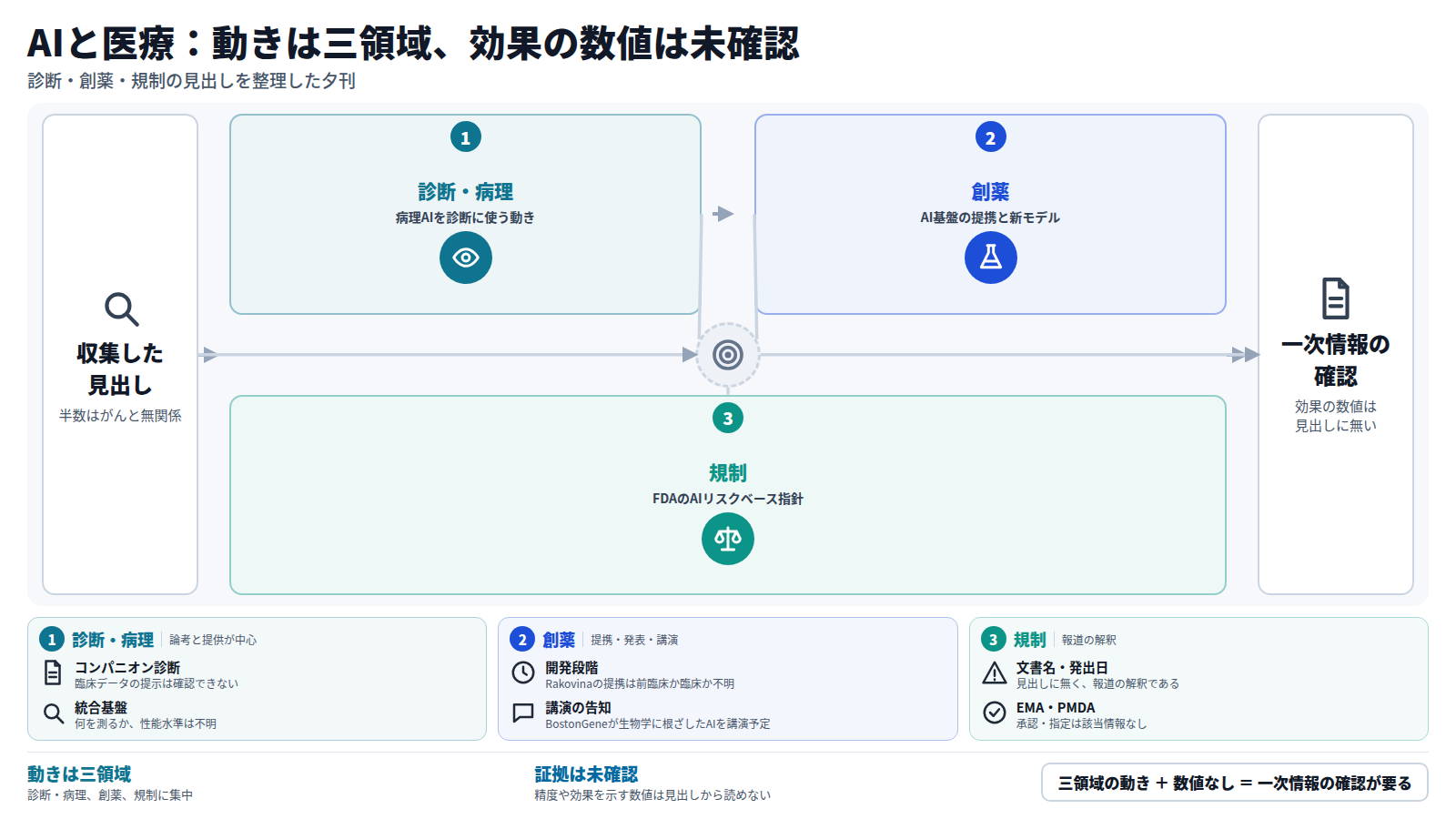Click the text 承認・指定は該当情報なし
This screenshot has width=1456, height=819.
click(x=1081, y=723)
